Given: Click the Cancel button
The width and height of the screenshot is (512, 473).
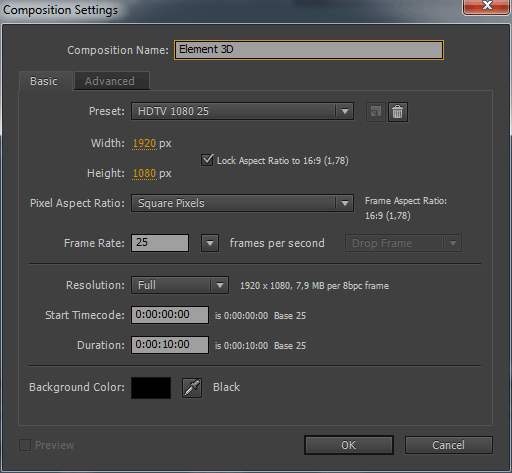Looking at the screenshot, I should pyautogui.click(x=449, y=445).
